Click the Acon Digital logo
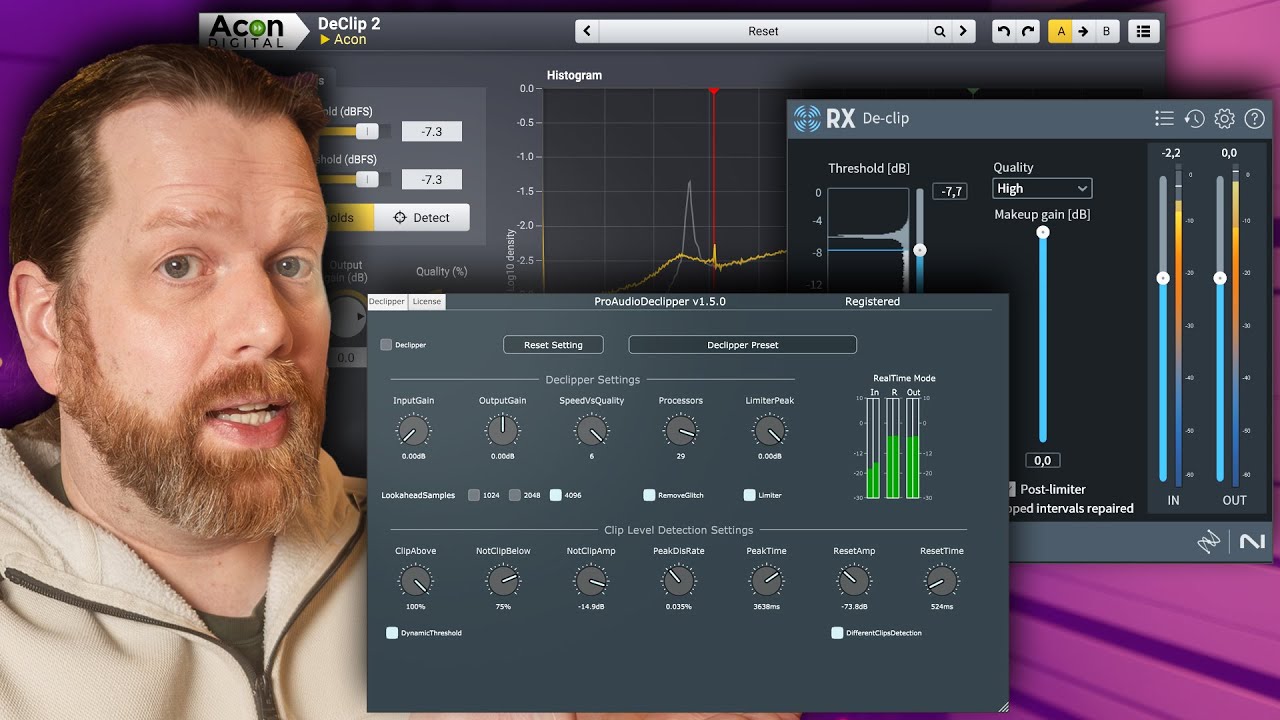This screenshot has width=1280, height=720. point(255,31)
